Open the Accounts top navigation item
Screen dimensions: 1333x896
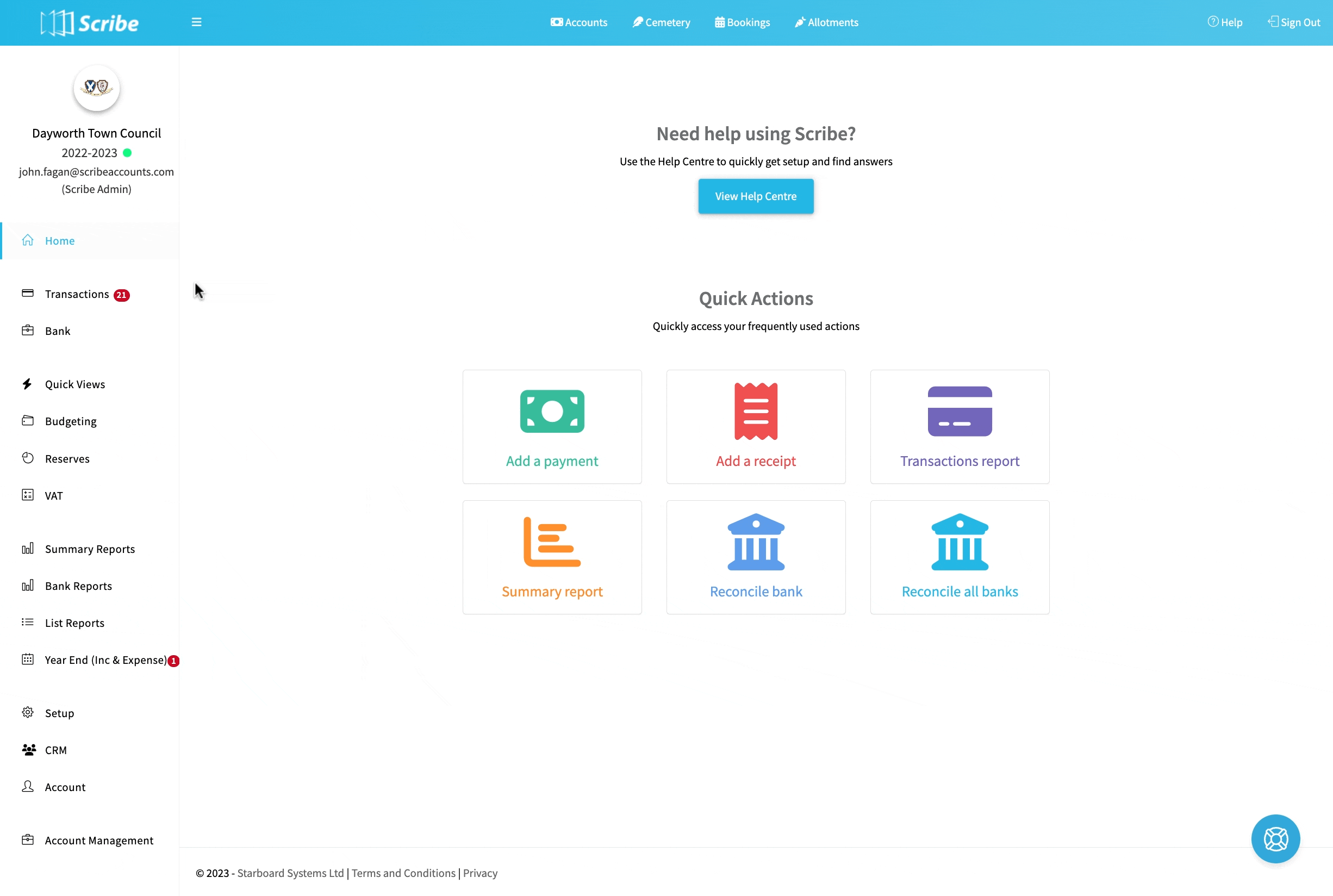point(579,22)
